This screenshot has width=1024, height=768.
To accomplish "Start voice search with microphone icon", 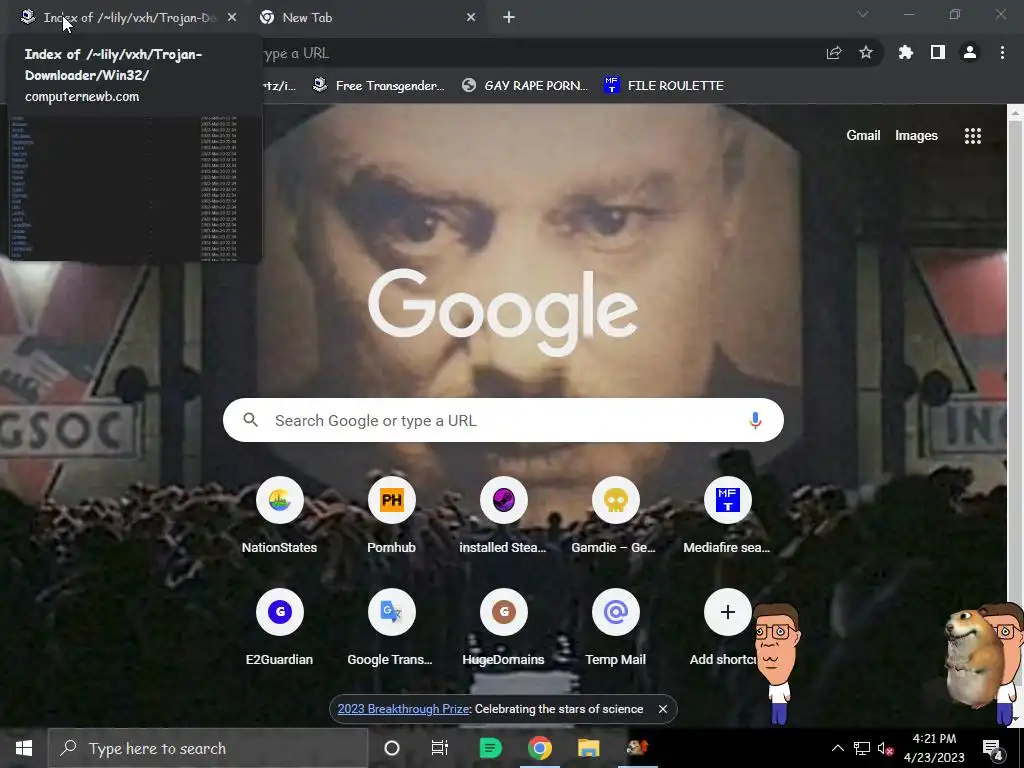I will click(x=755, y=420).
